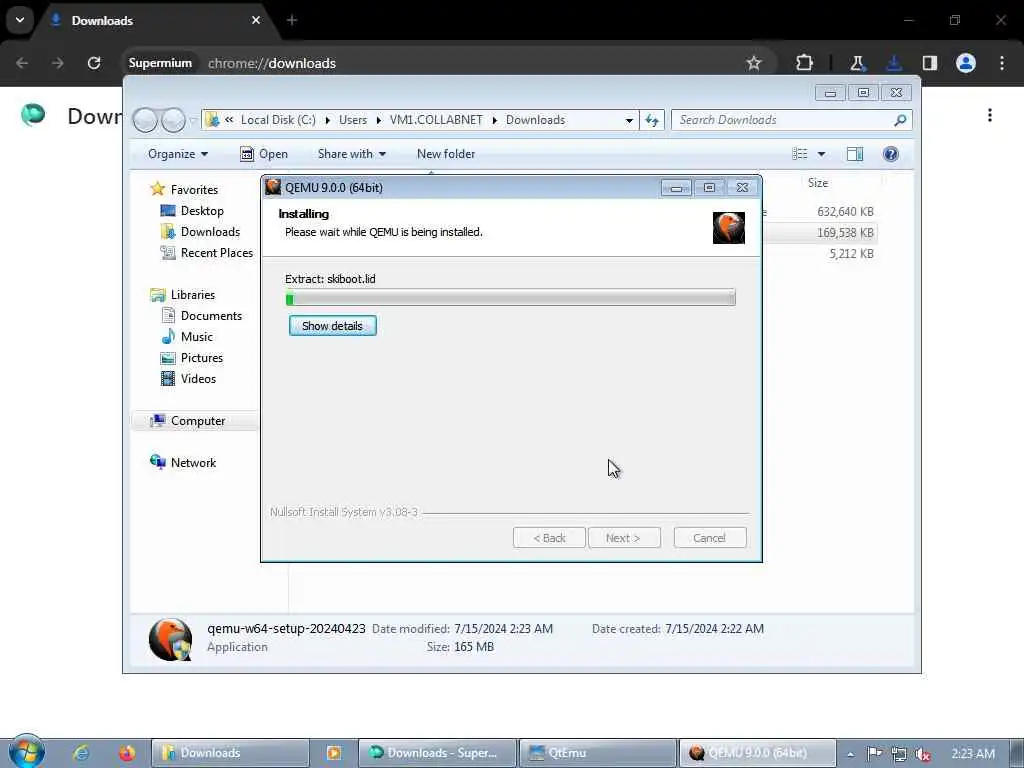Launch Internet Explorer from taskbar

click(x=81, y=753)
